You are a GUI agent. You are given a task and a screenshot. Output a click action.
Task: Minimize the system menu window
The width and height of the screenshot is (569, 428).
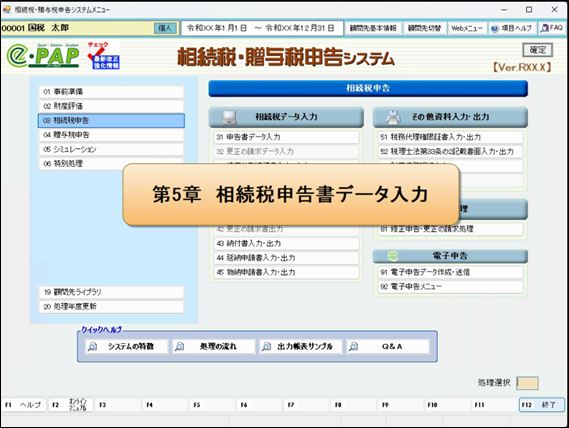(x=504, y=10)
